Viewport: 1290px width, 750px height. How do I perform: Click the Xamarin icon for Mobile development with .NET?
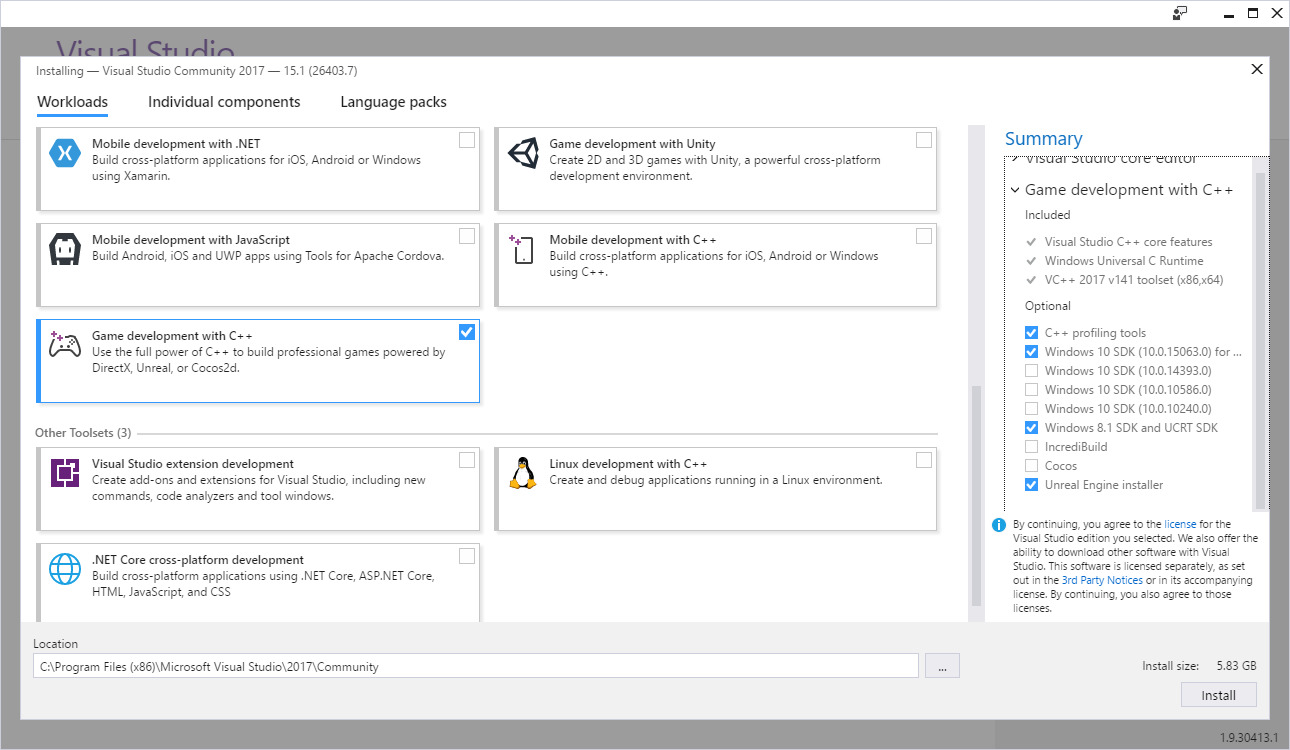coord(65,153)
